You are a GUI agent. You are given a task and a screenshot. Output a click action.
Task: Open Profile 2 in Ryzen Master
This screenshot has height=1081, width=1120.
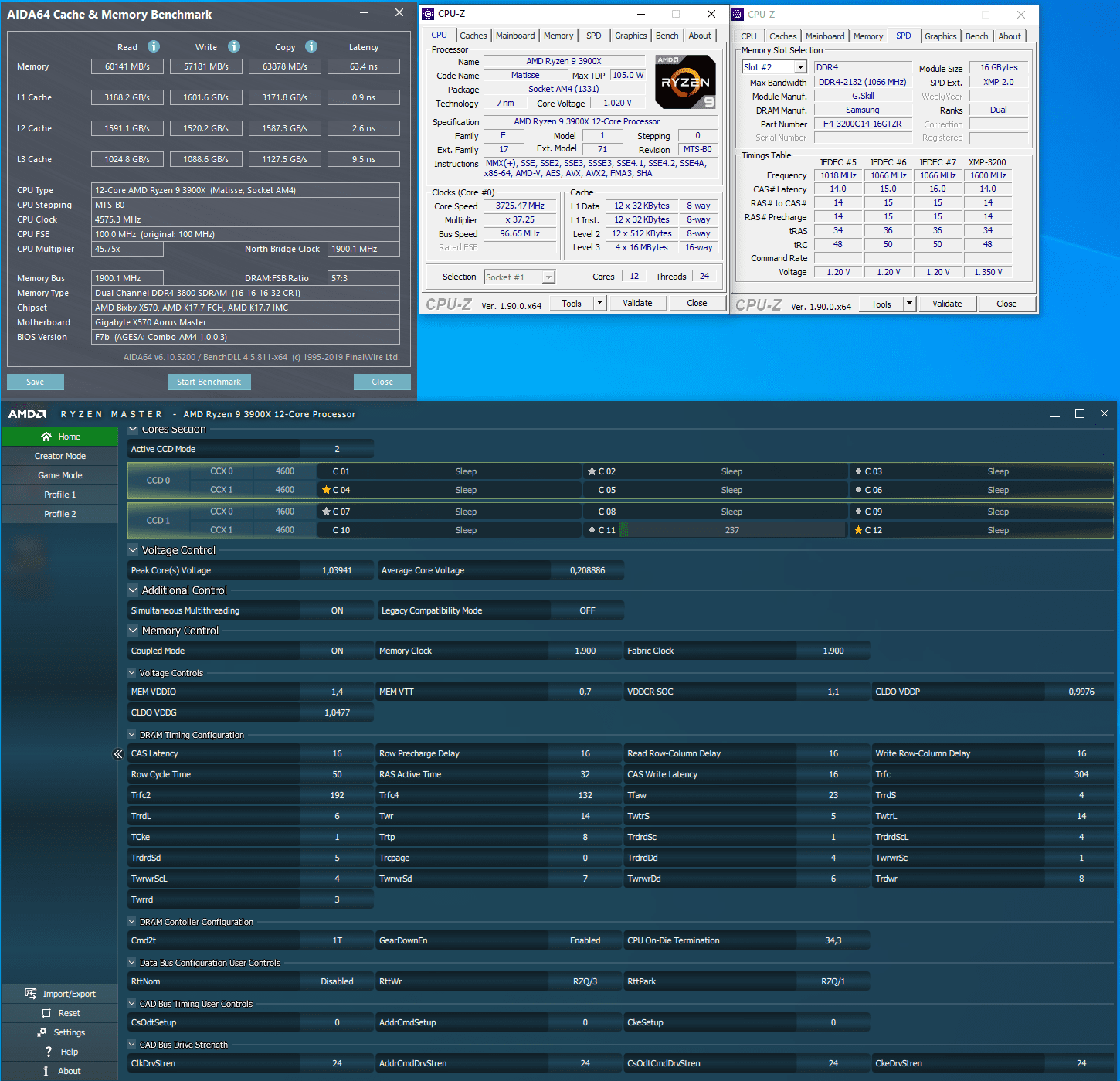click(60, 514)
